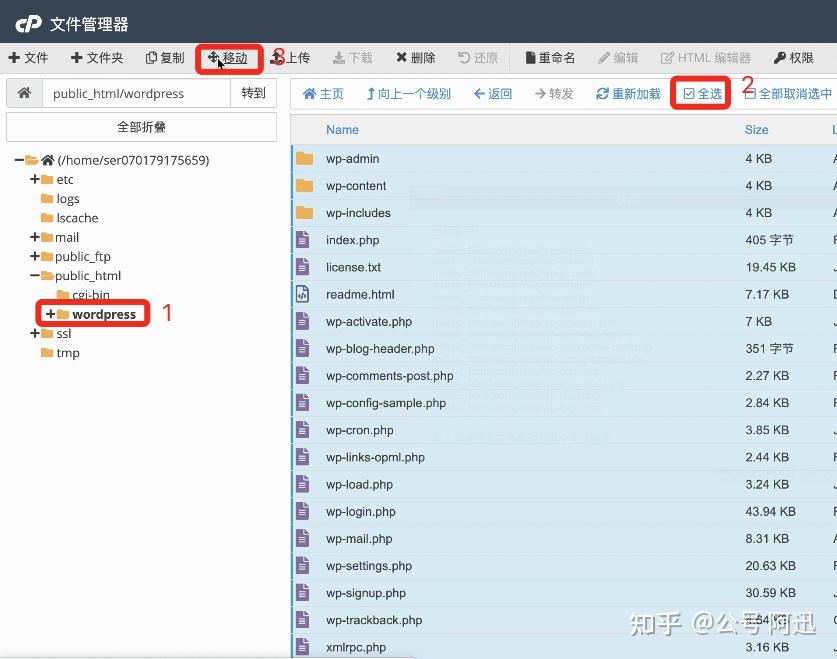Select the wp-config-sample.php file row

click(x=564, y=403)
